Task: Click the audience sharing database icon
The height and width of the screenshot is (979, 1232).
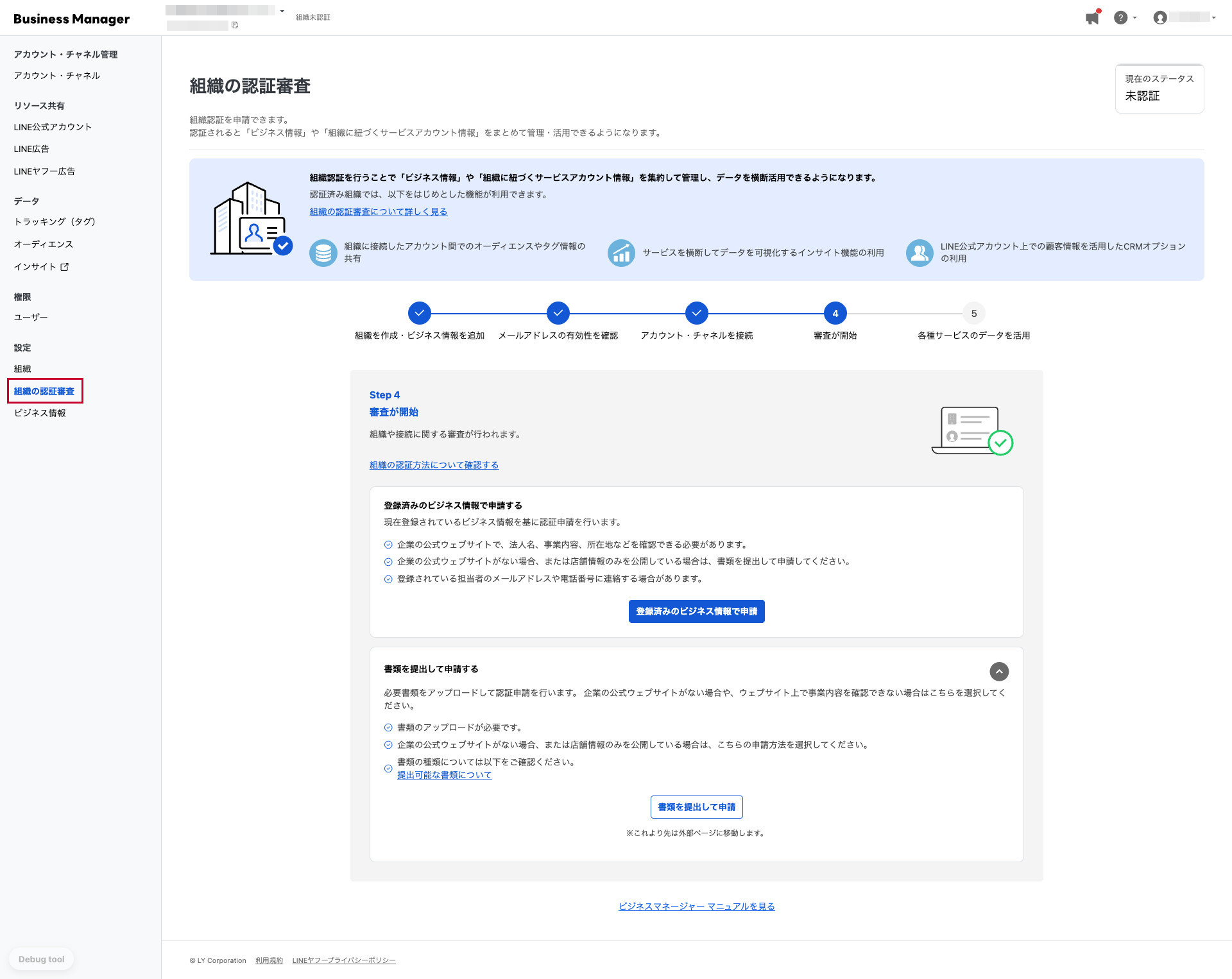Action: pyautogui.click(x=323, y=253)
